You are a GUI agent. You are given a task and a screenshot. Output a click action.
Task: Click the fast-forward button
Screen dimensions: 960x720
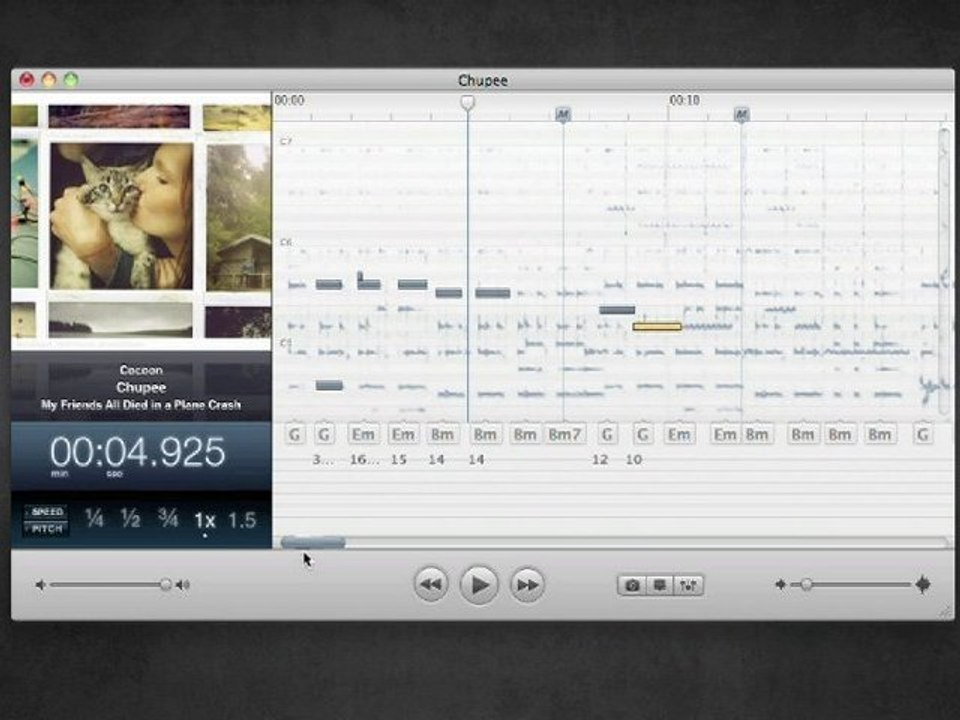point(527,585)
